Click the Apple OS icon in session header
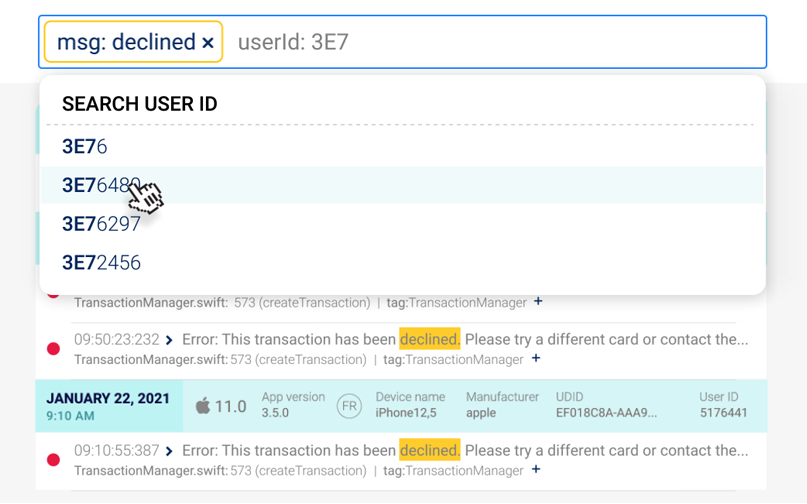 click(x=203, y=405)
